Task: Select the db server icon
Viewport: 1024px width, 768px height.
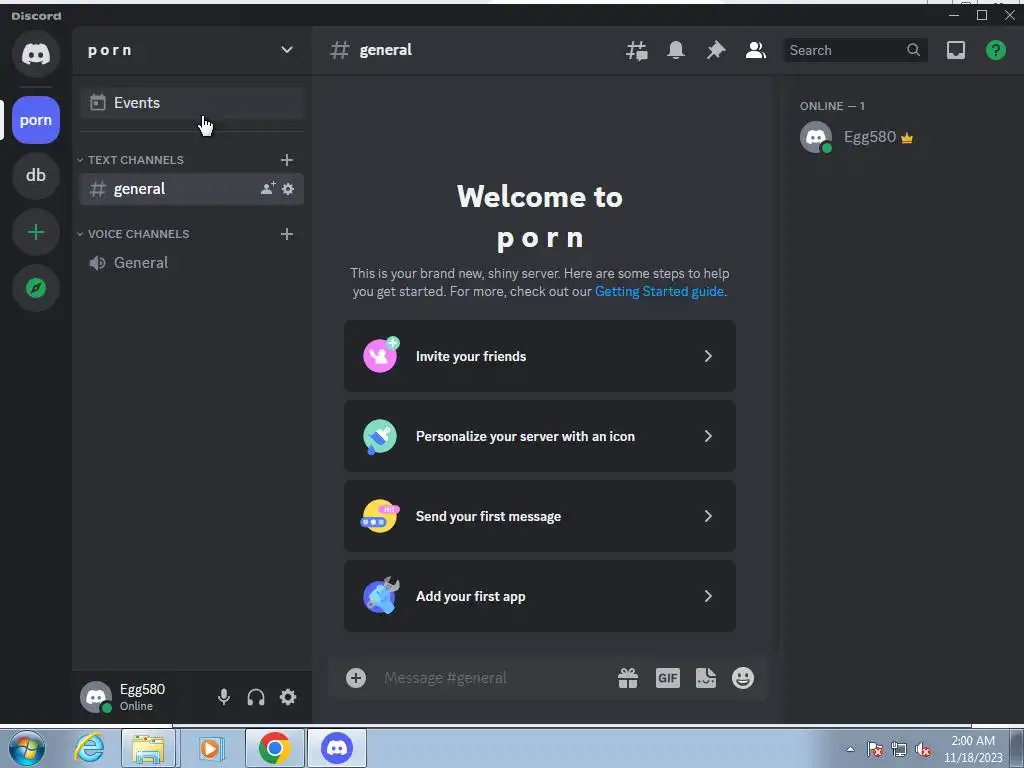Action: (x=36, y=175)
